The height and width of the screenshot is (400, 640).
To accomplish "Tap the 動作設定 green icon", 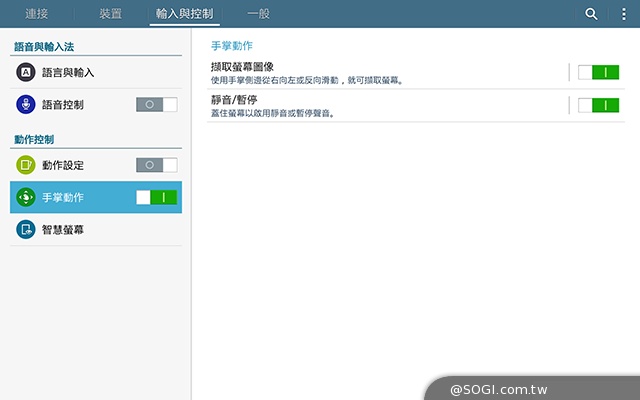I will coord(26,165).
